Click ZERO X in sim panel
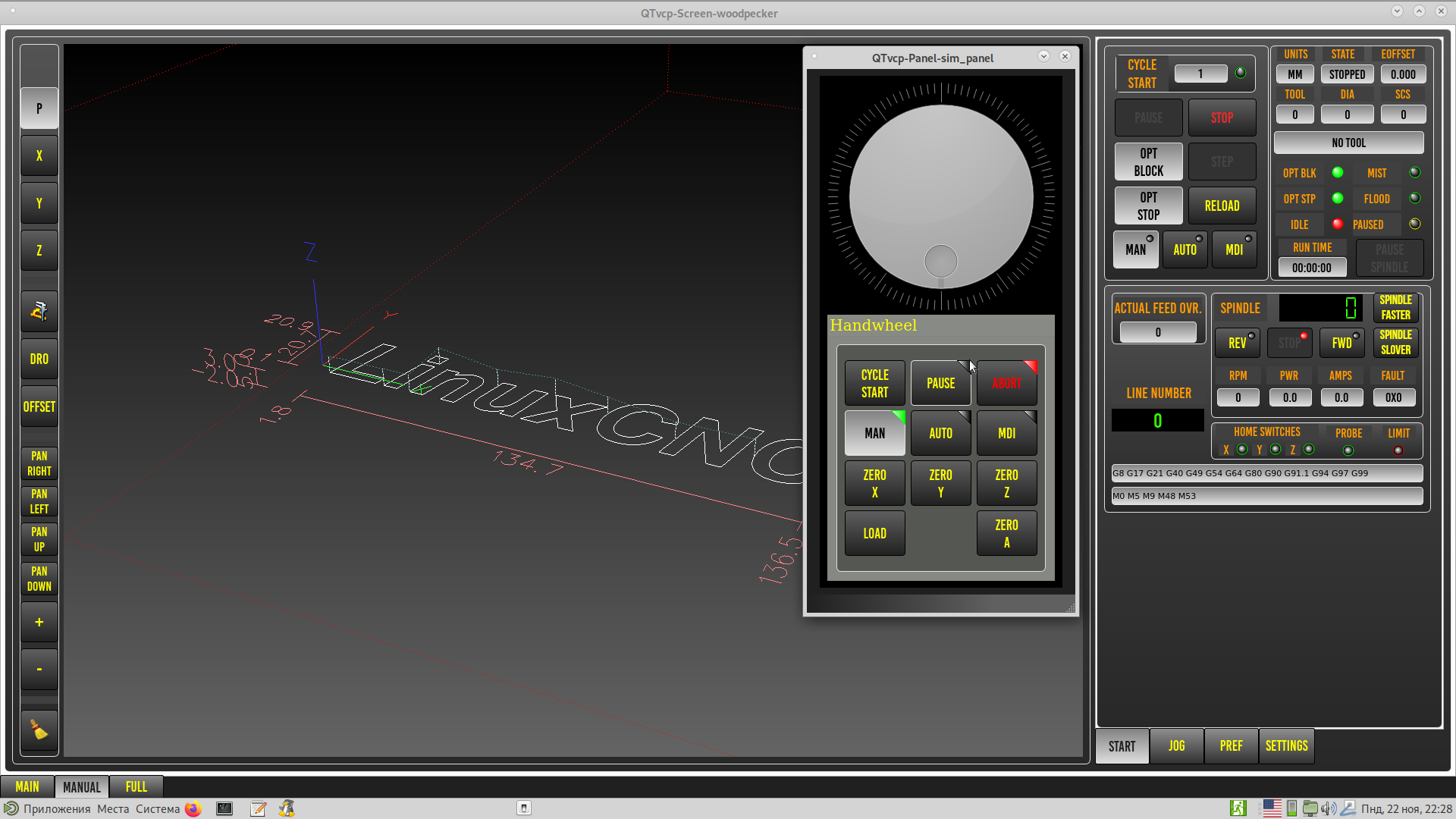 click(874, 483)
